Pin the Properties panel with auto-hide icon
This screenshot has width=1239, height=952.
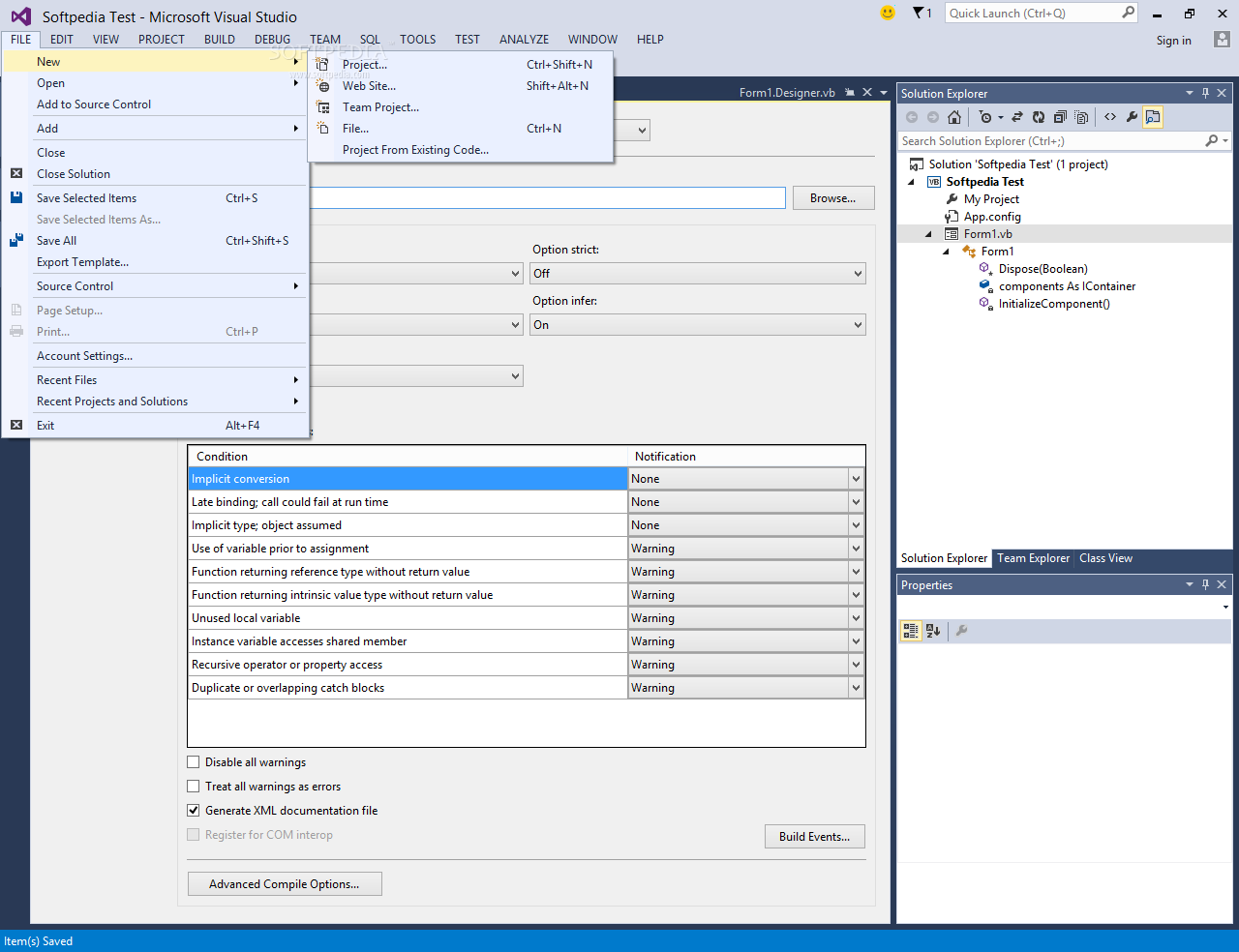[x=1205, y=584]
